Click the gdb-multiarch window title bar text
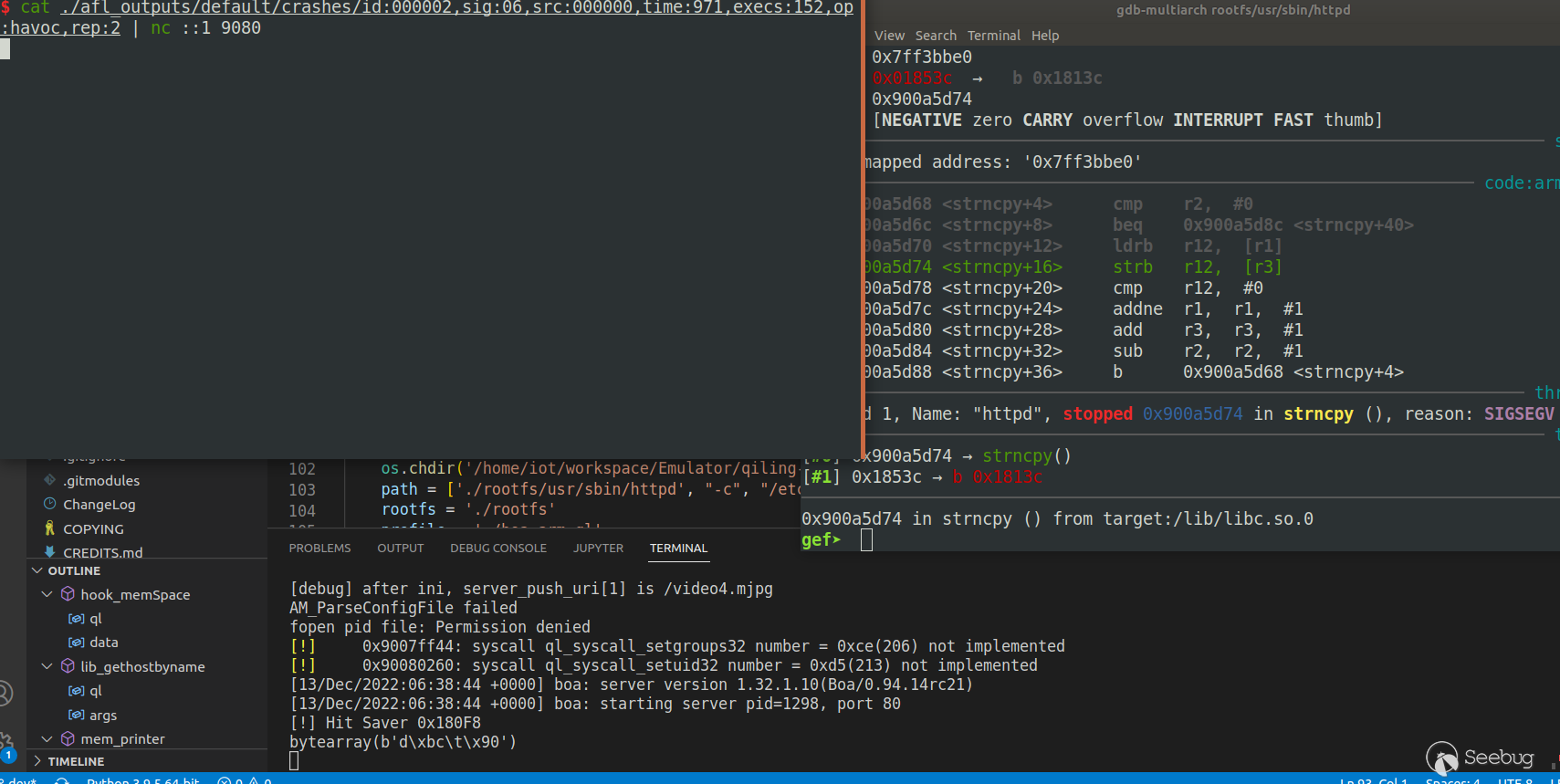 1233,10
